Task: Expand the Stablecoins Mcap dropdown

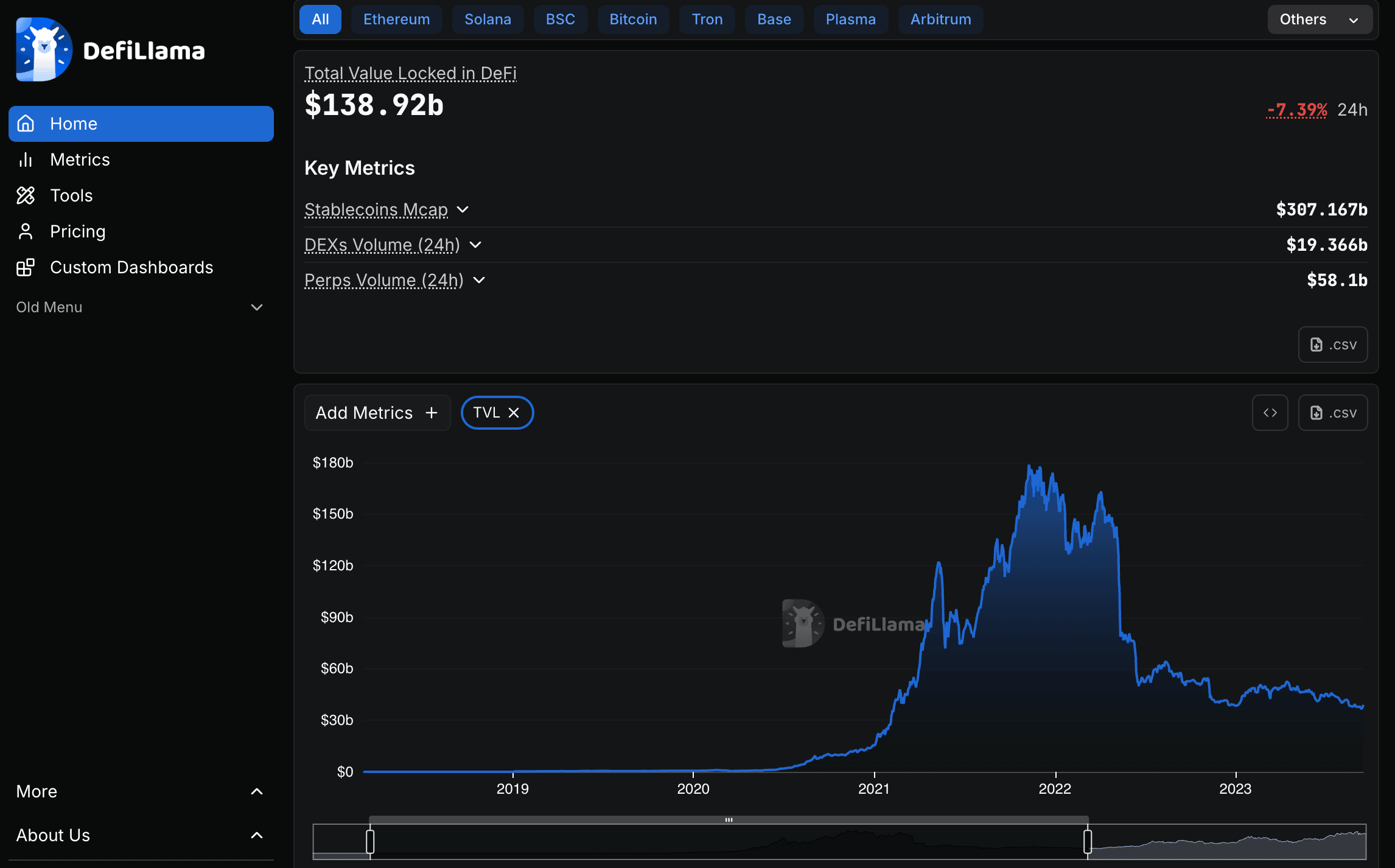Action: click(x=462, y=209)
